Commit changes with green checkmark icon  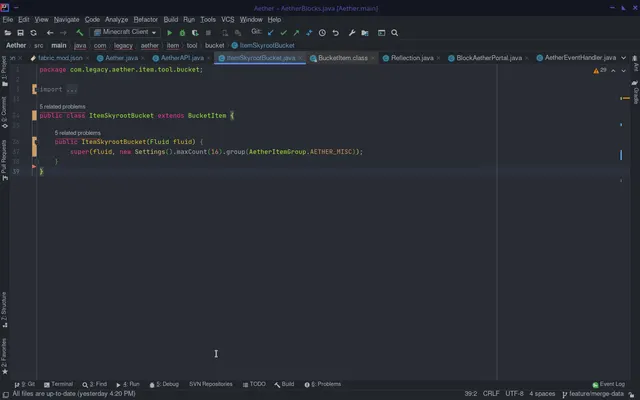coord(284,33)
